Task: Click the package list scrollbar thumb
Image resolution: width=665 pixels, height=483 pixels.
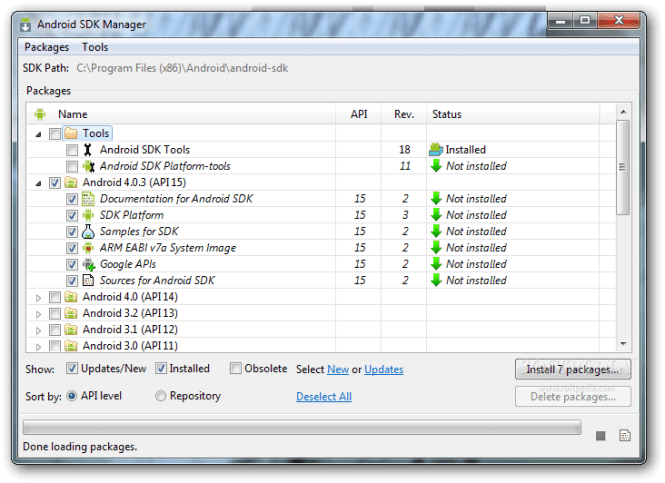Action: [x=623, y=168]
